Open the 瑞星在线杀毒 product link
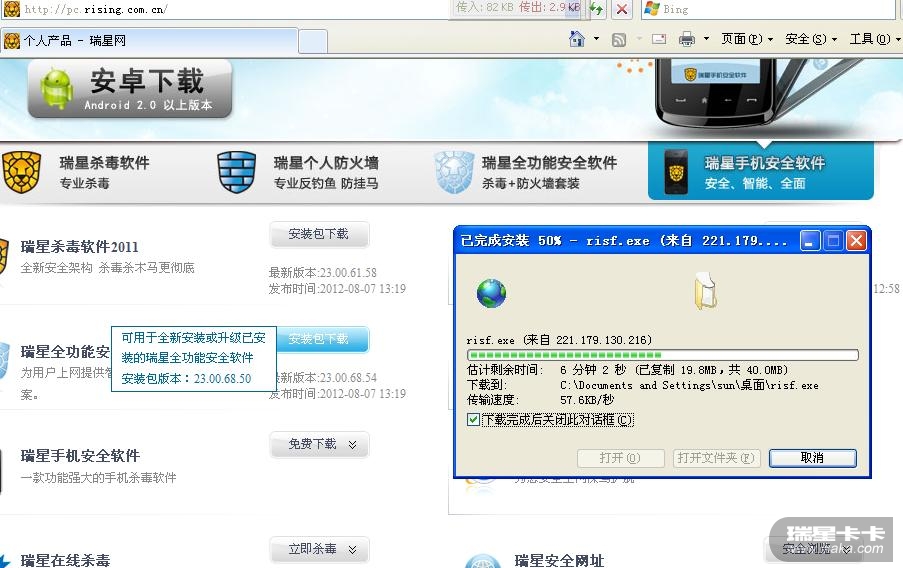 coord(65,560)
